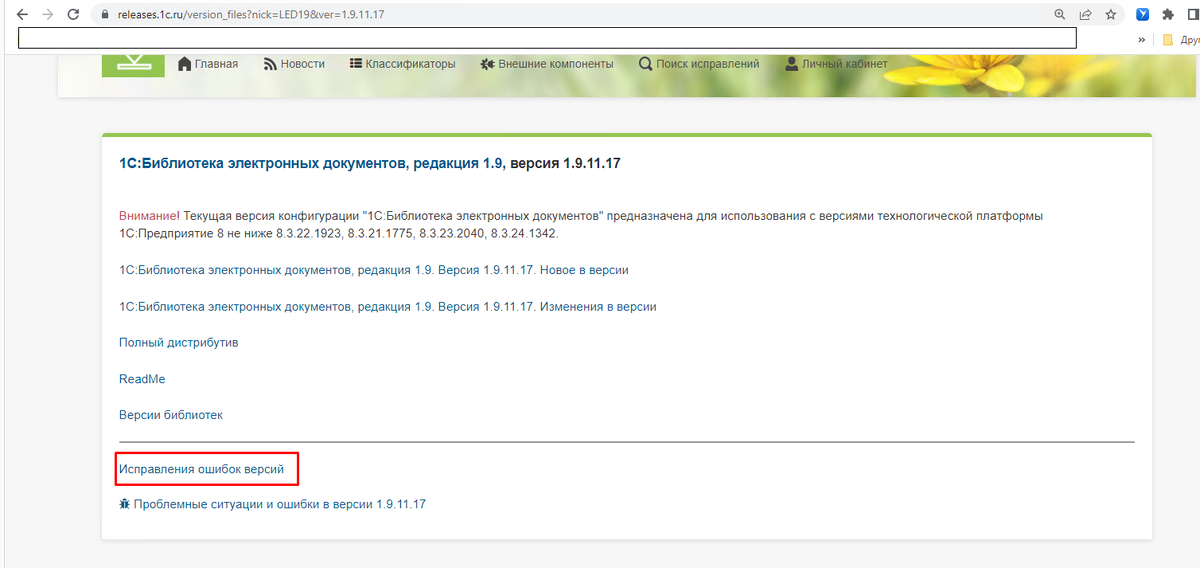Click the browser forward arrow
The image size is (1200, 568).
point(48,15)
